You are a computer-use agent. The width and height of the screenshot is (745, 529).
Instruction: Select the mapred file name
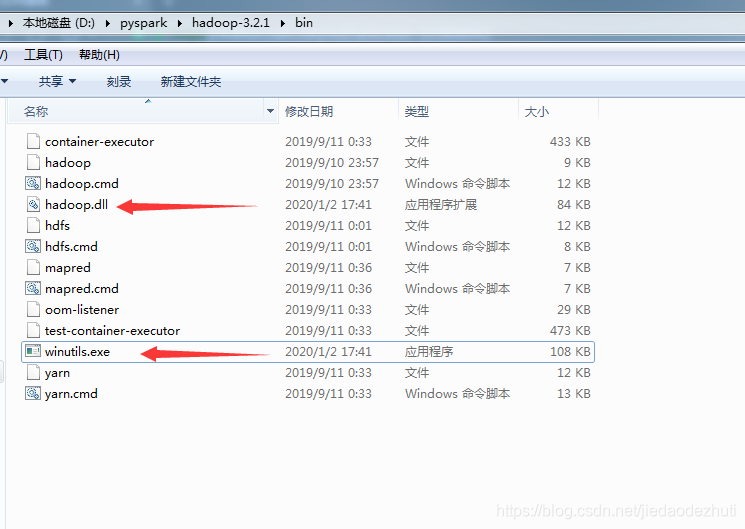coord(68,268)
